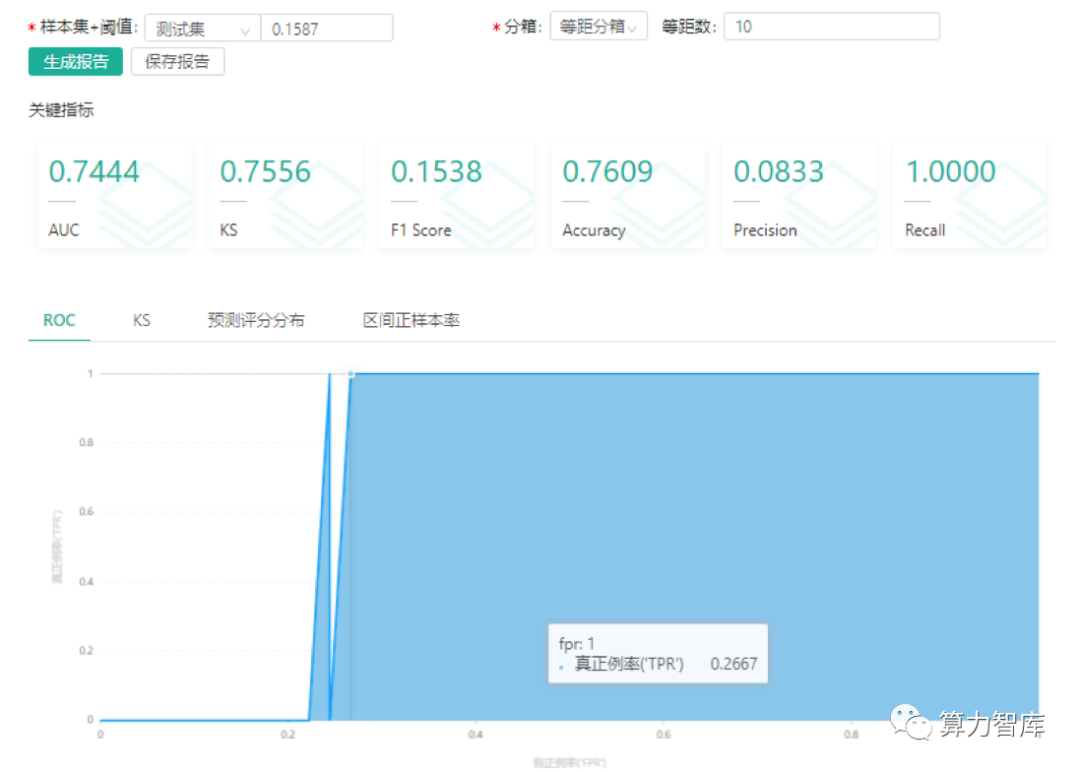Click the threshold input showing 0.1587
This screenshot has height=772, width=1080.
coord(327,27)
